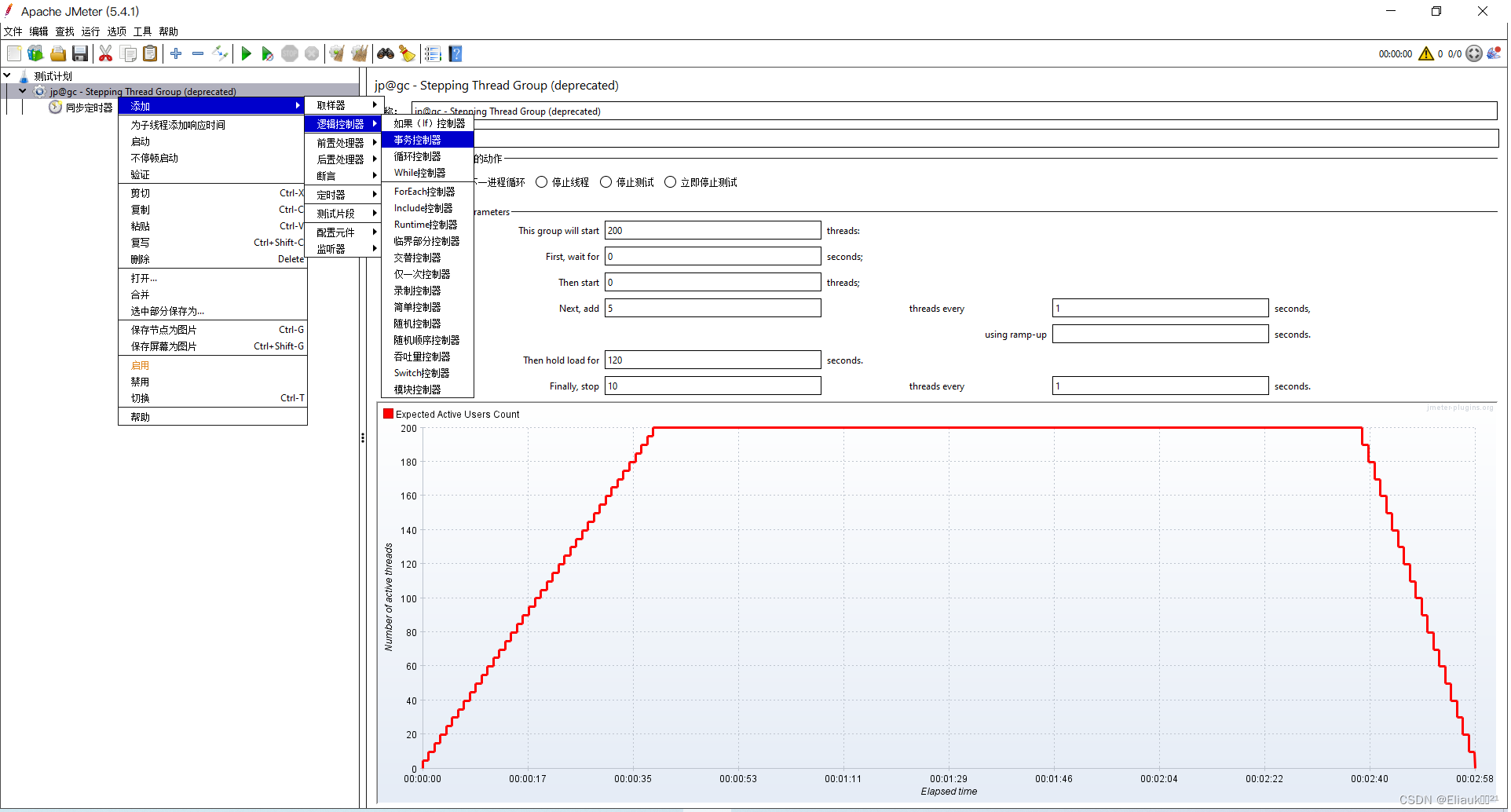Expand the 监听器 submenu
The image size is (1511, 812).
pos(343,249)
